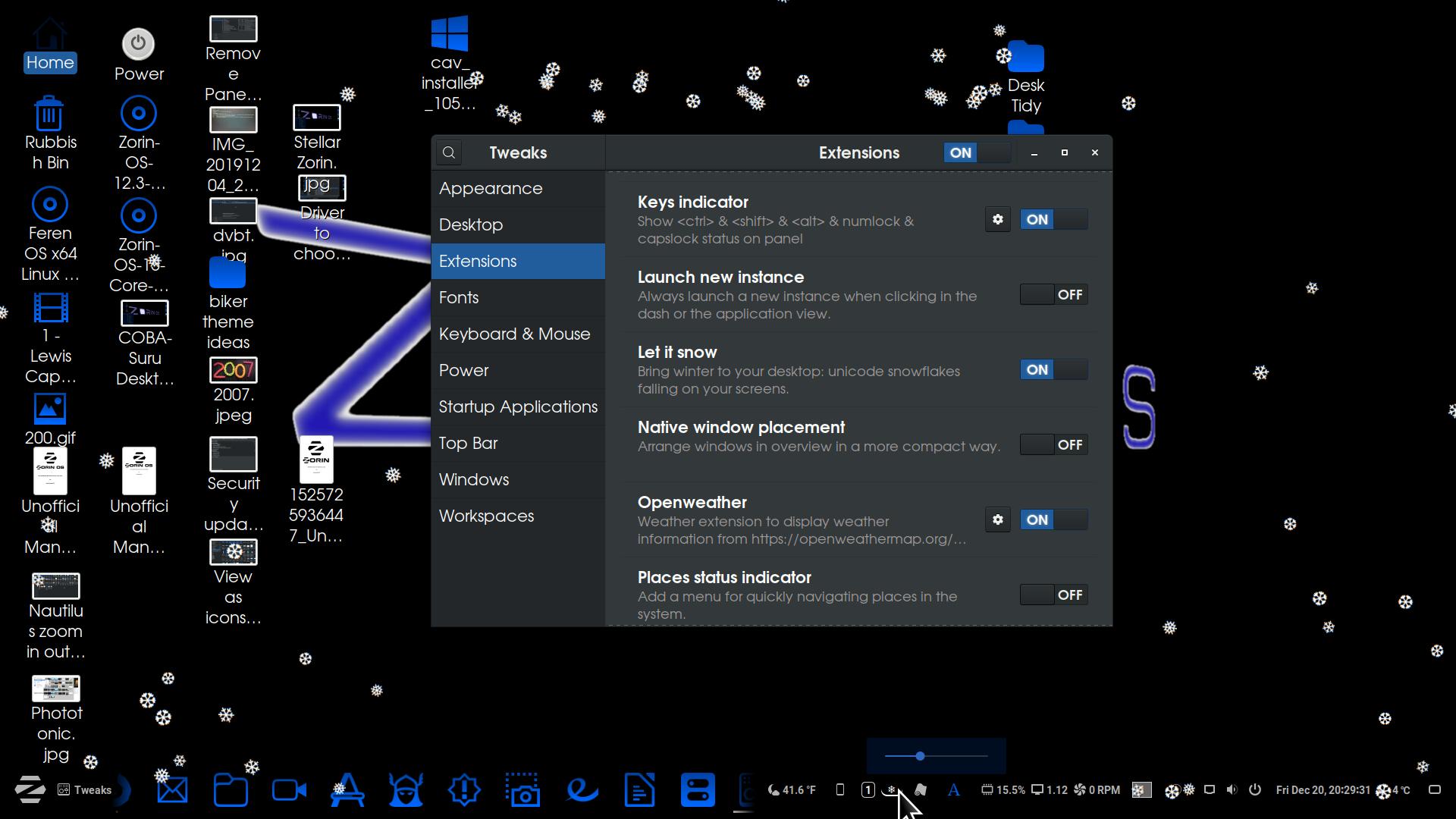
Task: Open the video camera app in taskbar
Action: tap(289, 790)
